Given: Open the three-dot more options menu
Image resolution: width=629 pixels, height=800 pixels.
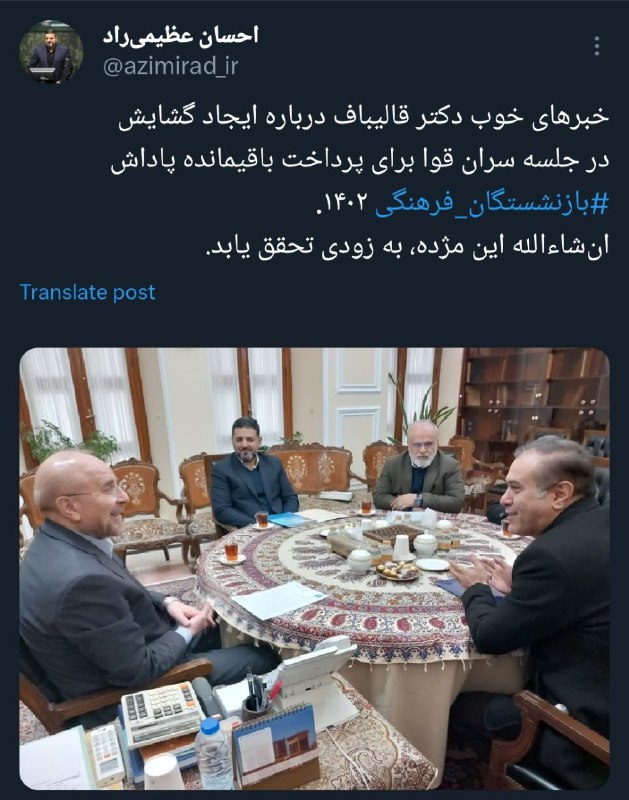Looking at the screenshot, I should 597,46.
